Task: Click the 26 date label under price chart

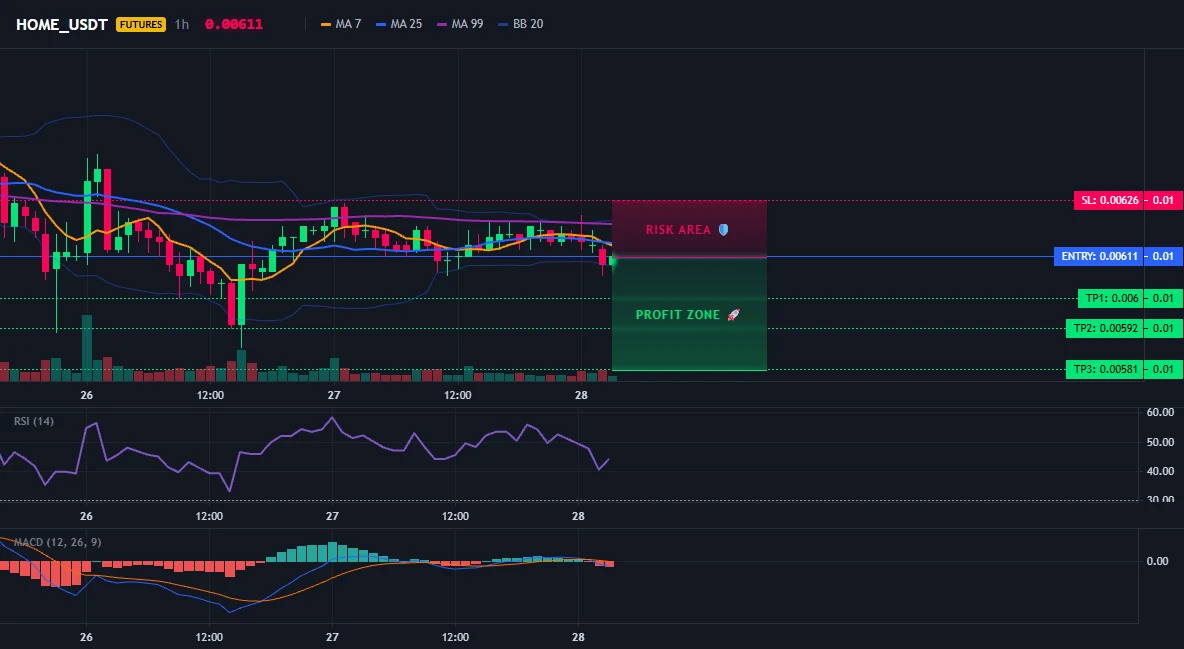Action: tap(86, 395)
